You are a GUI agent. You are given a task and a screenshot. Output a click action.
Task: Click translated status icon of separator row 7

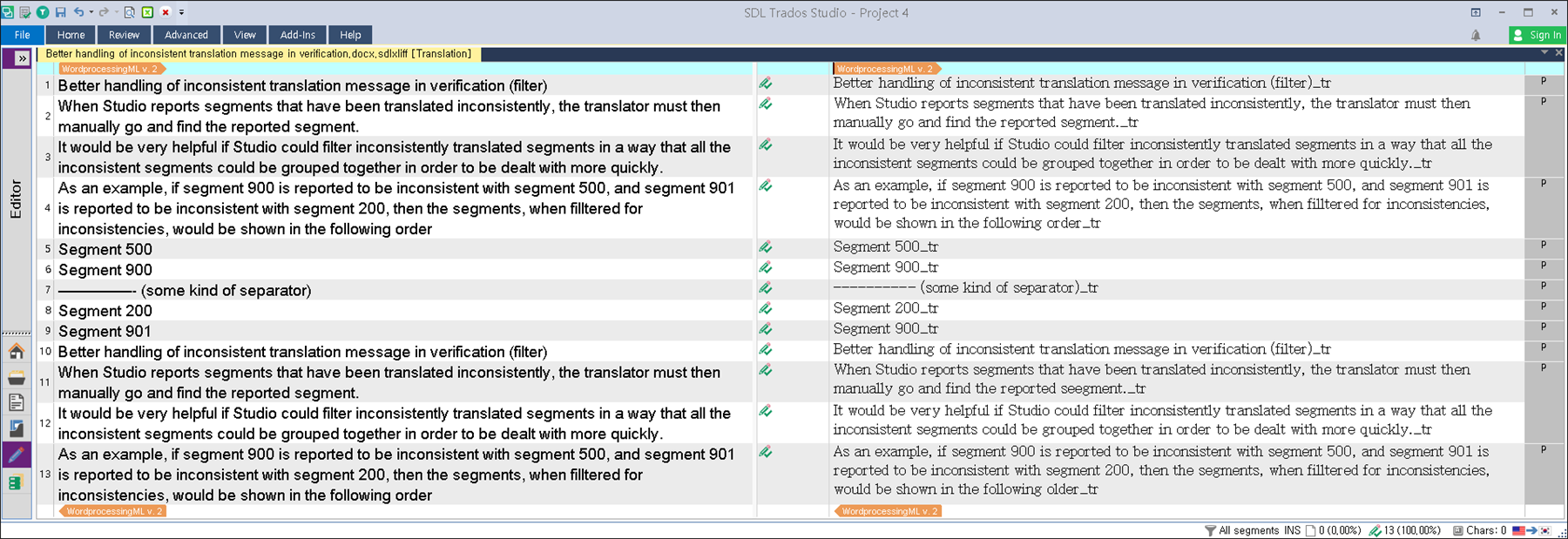pos(765,288)
